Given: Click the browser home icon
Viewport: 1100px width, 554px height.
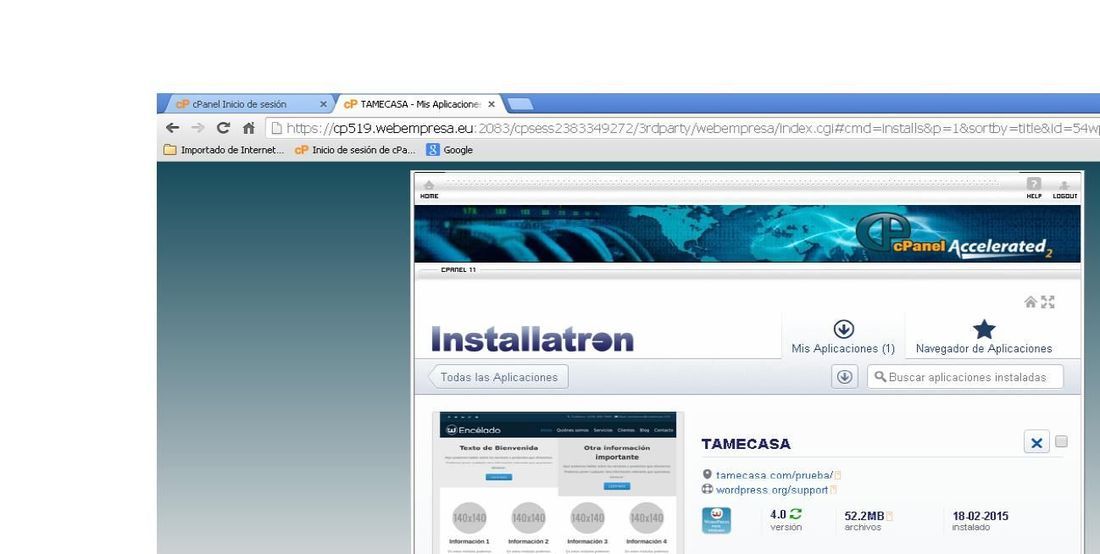Looking at the screenshot, I should (248, 128).
